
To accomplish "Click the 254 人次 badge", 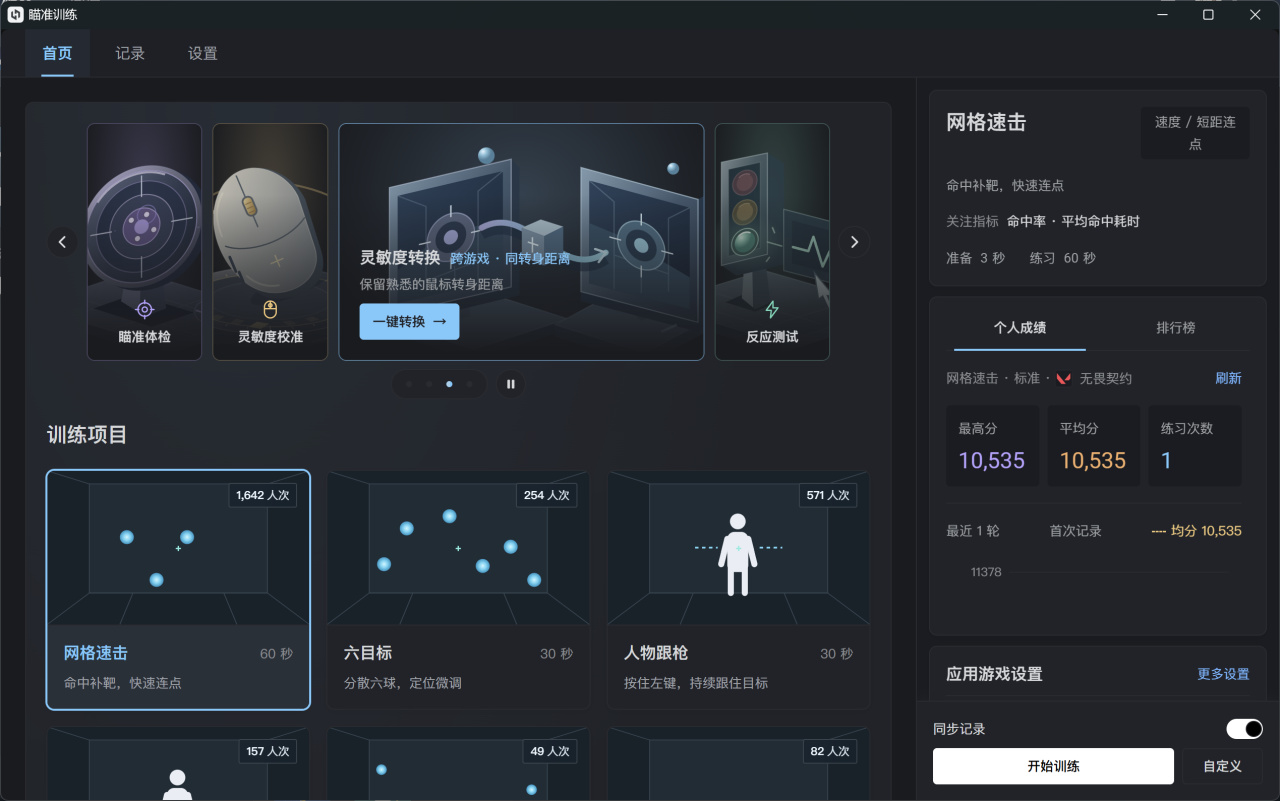I will (546, 495).
